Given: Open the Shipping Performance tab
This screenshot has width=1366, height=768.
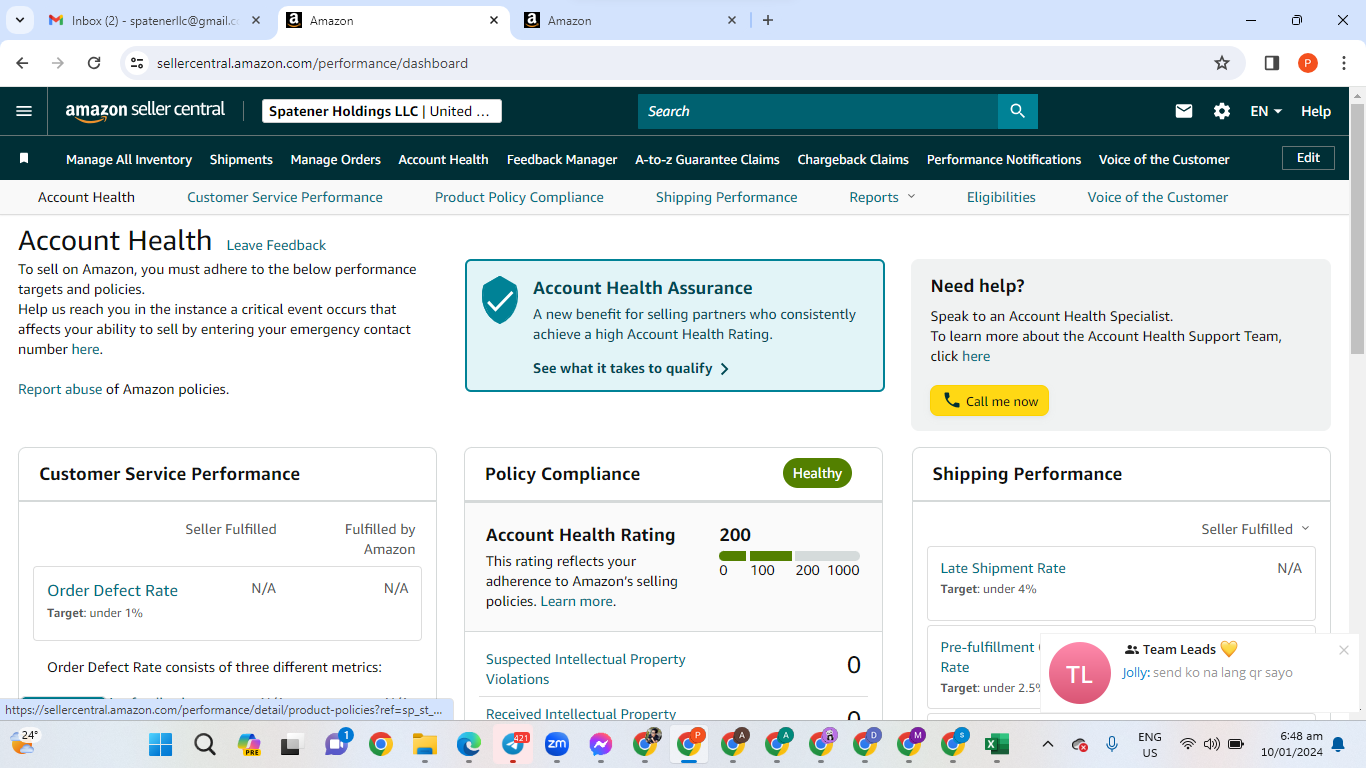Looking at the screenshot, I should (x=727, y=197).
